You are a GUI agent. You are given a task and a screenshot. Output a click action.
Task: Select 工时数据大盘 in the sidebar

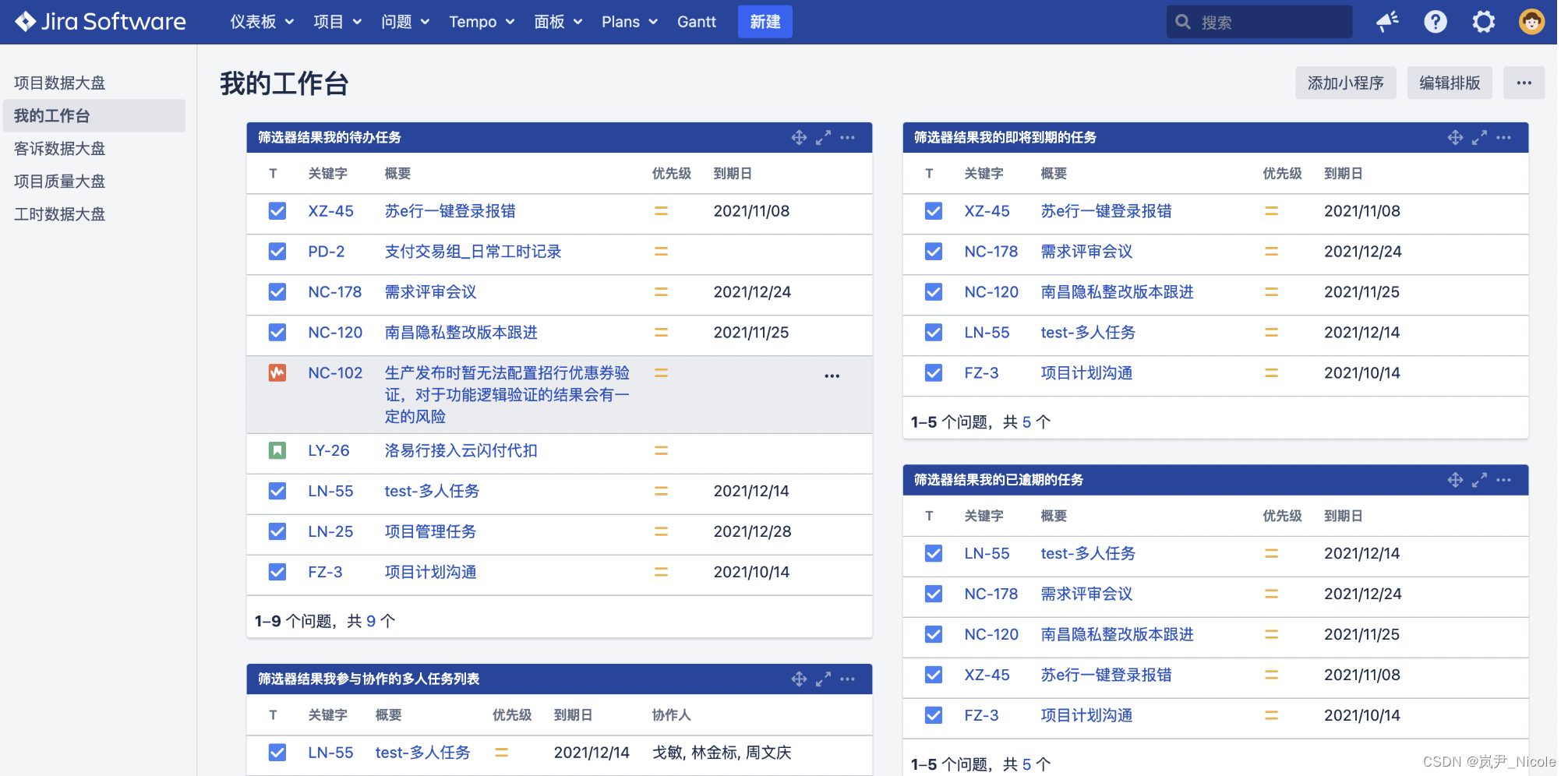(x=94, y=214)
